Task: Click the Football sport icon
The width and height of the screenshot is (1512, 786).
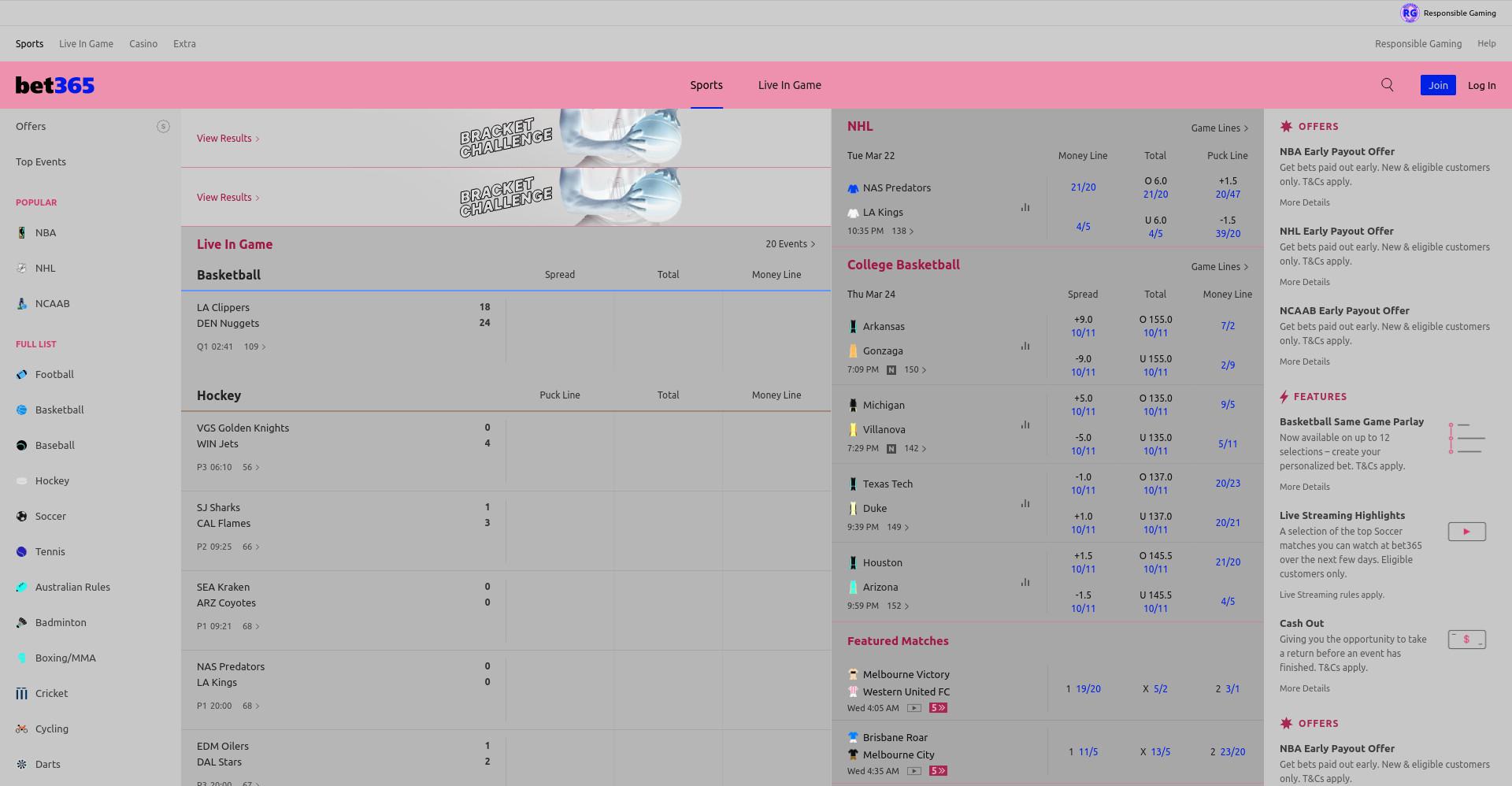Action: [x=21, y=374]
